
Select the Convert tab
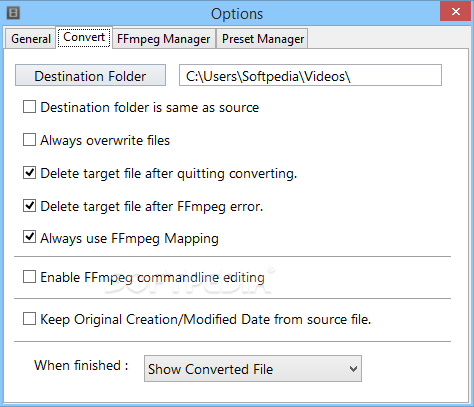pyautogui.click(x=84, y=37)
